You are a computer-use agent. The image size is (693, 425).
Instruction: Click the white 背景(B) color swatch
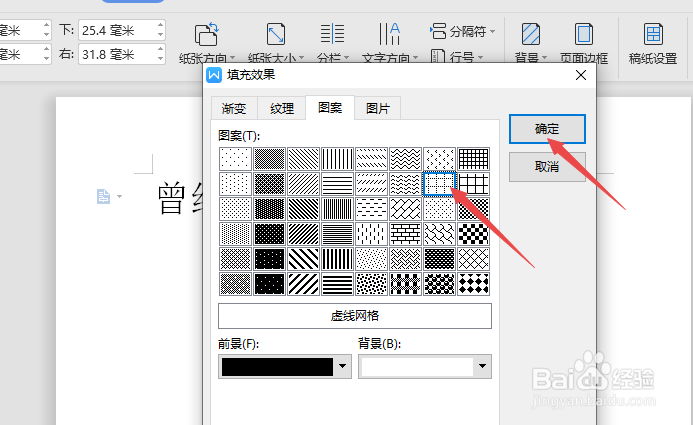pyautogui.click(x=417, y=367)
